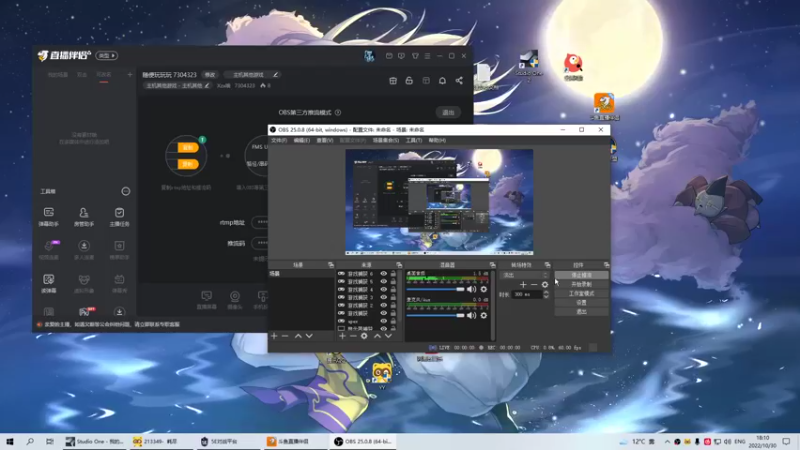This screenshot has height=450, width=800.
Task: Select 场景 item in OBS scenes list
Action: (x=301, y=274)
